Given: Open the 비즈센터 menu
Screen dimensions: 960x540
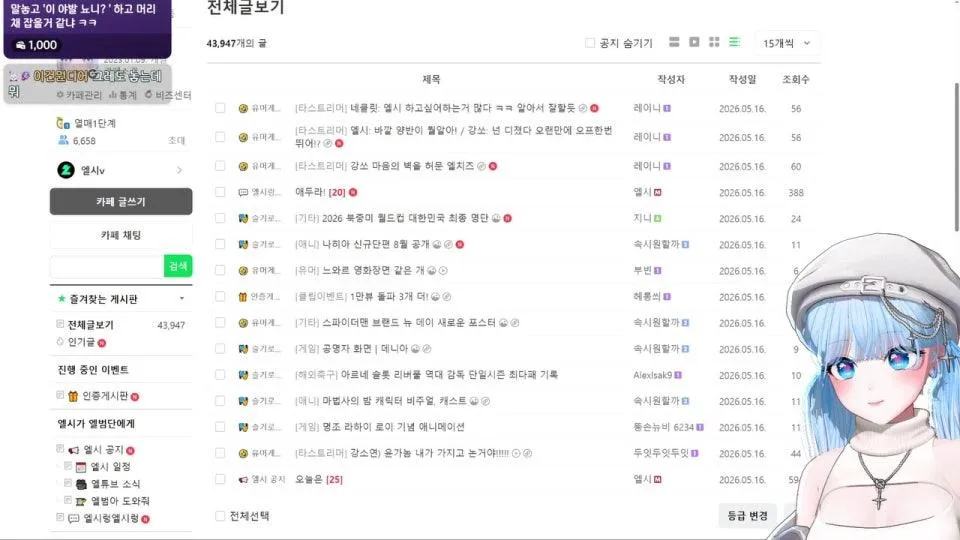Looking at the screenshot, I should [x=168, y=95].
